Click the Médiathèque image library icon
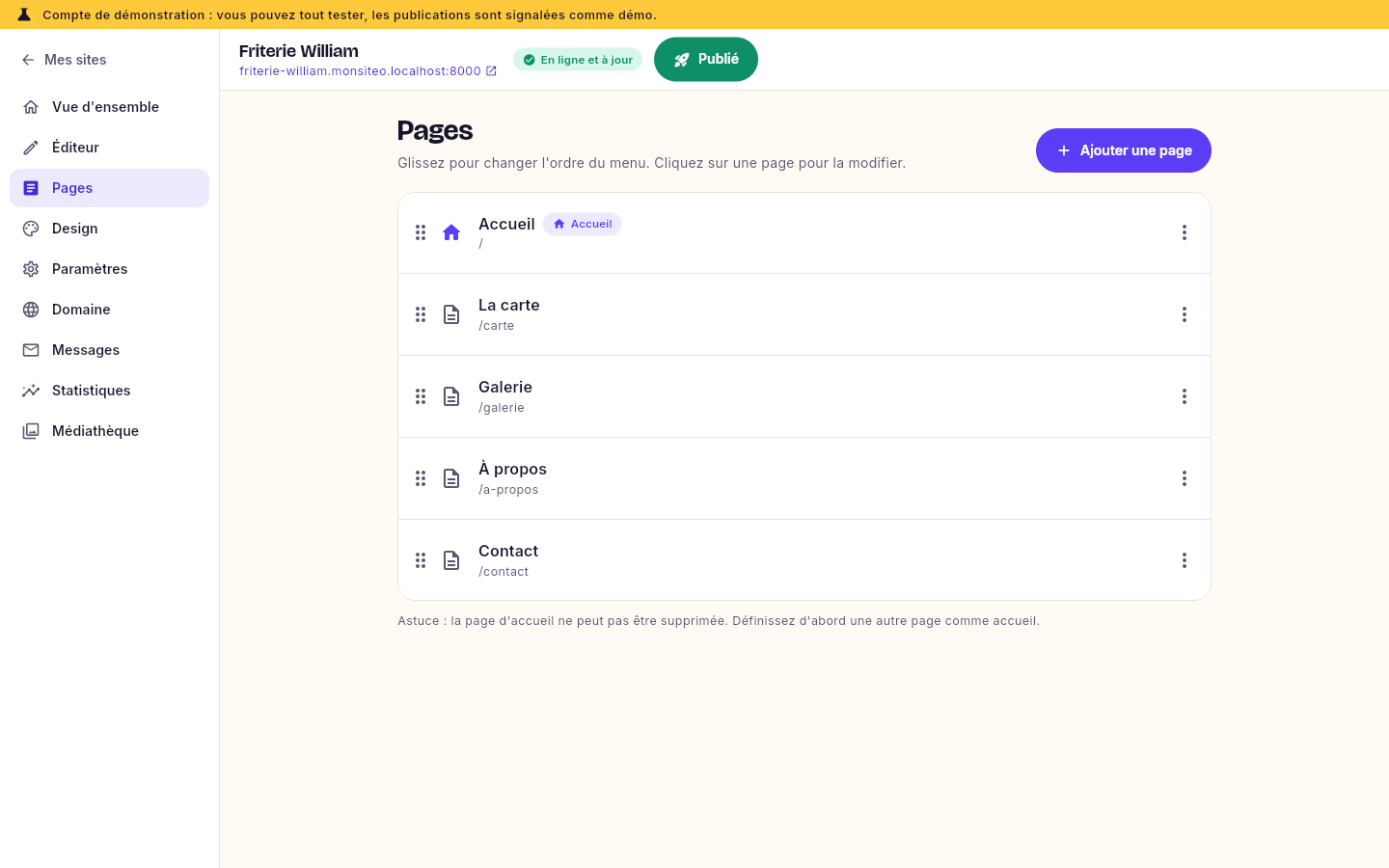The height and width of the screenshot is (868, 1389). tap(31, 431)
